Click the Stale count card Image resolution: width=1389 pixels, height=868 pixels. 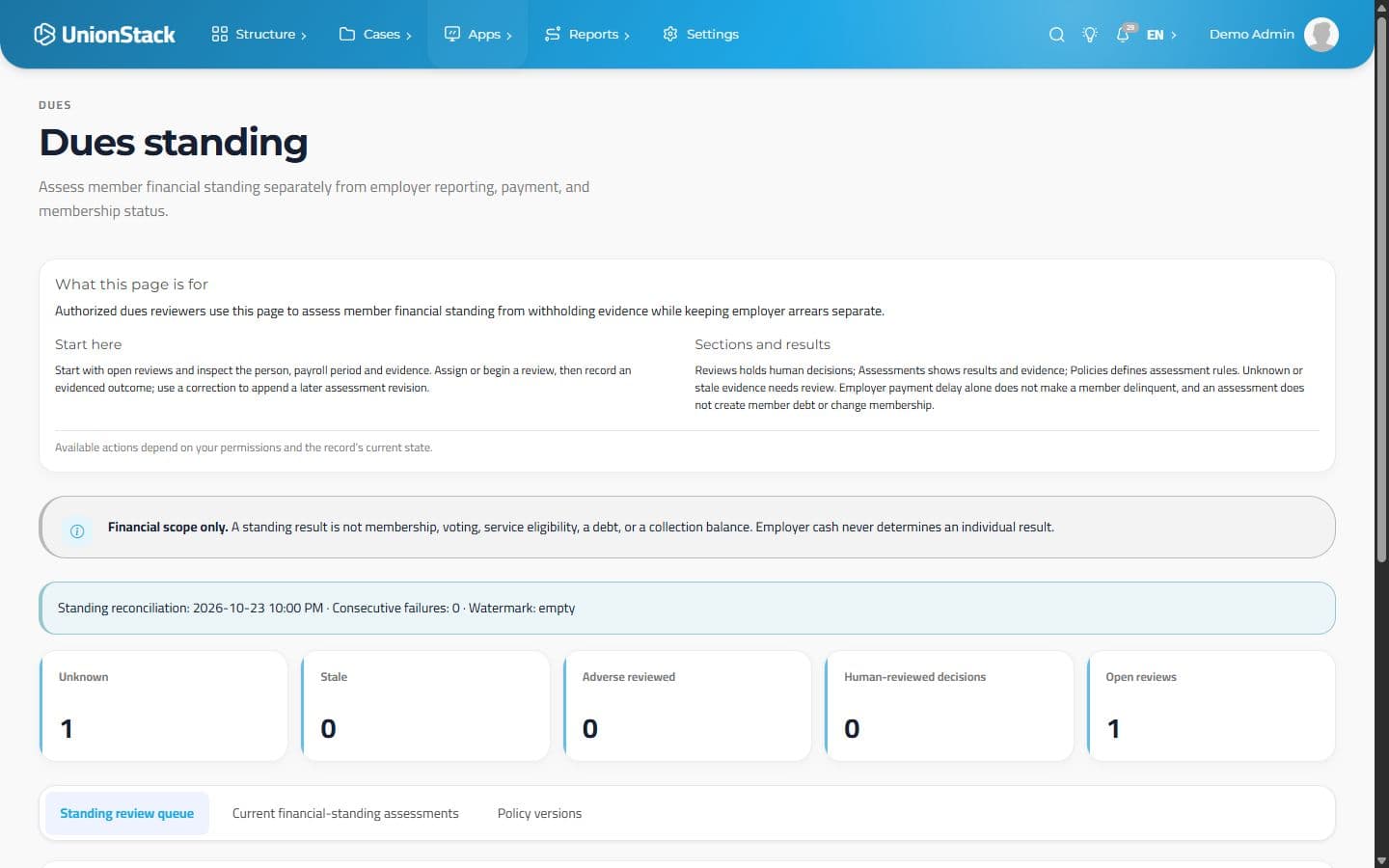[425, 706]
